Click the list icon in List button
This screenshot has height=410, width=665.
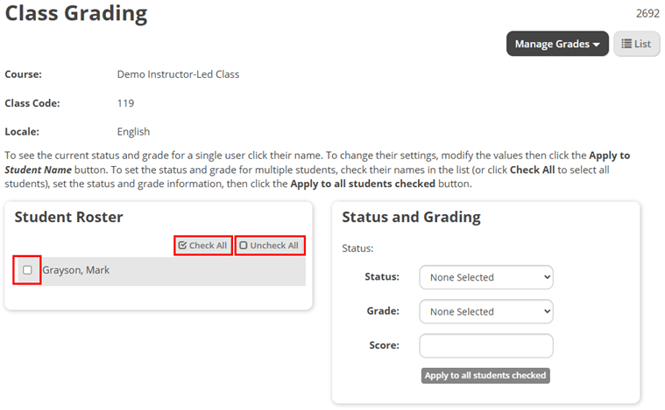pyautogui.click(x=626, y=44)
